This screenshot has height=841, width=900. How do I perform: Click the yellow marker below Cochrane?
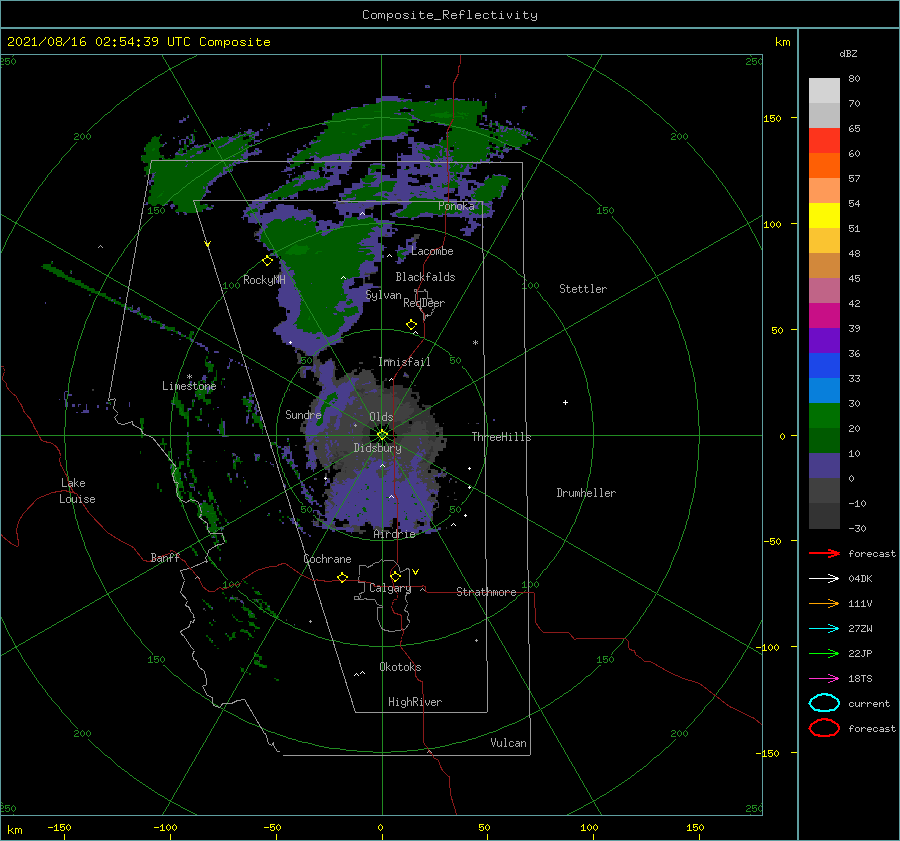342,577
